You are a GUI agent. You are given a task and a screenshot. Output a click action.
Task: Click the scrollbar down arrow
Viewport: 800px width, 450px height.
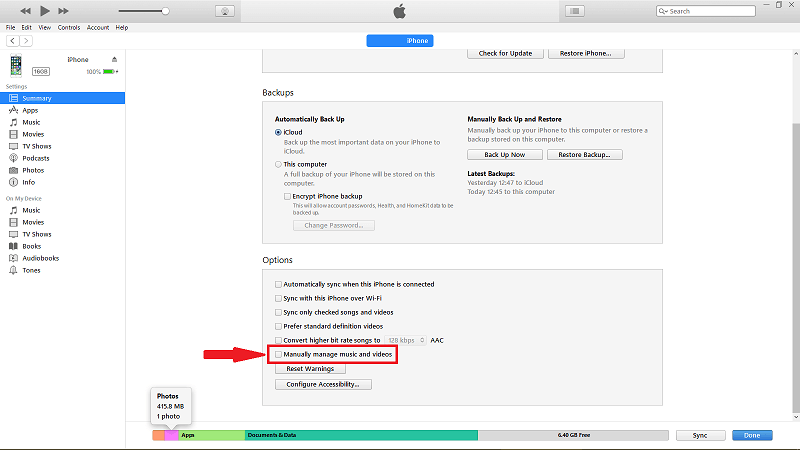tap(796, 417)
